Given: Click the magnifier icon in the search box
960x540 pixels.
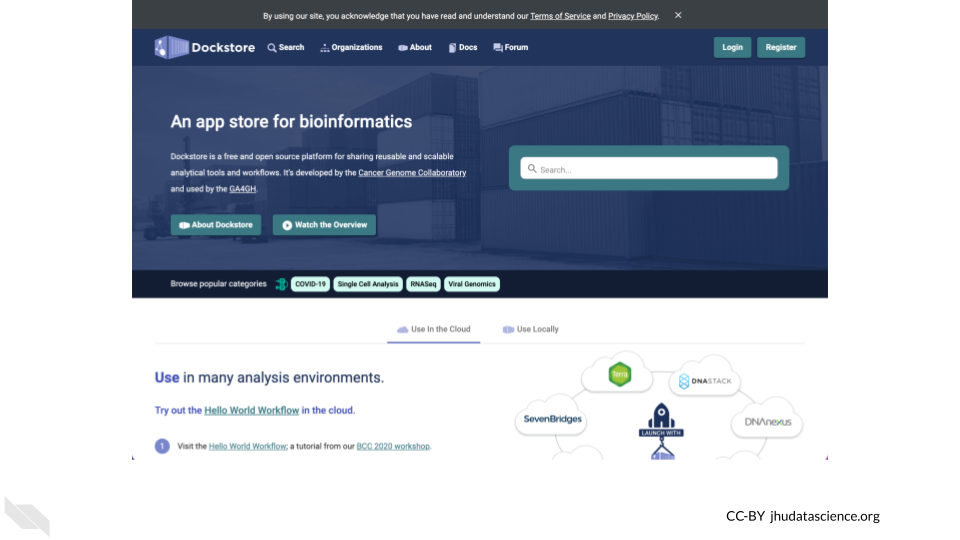Looking at the screenshot, I should click(532, 168).
